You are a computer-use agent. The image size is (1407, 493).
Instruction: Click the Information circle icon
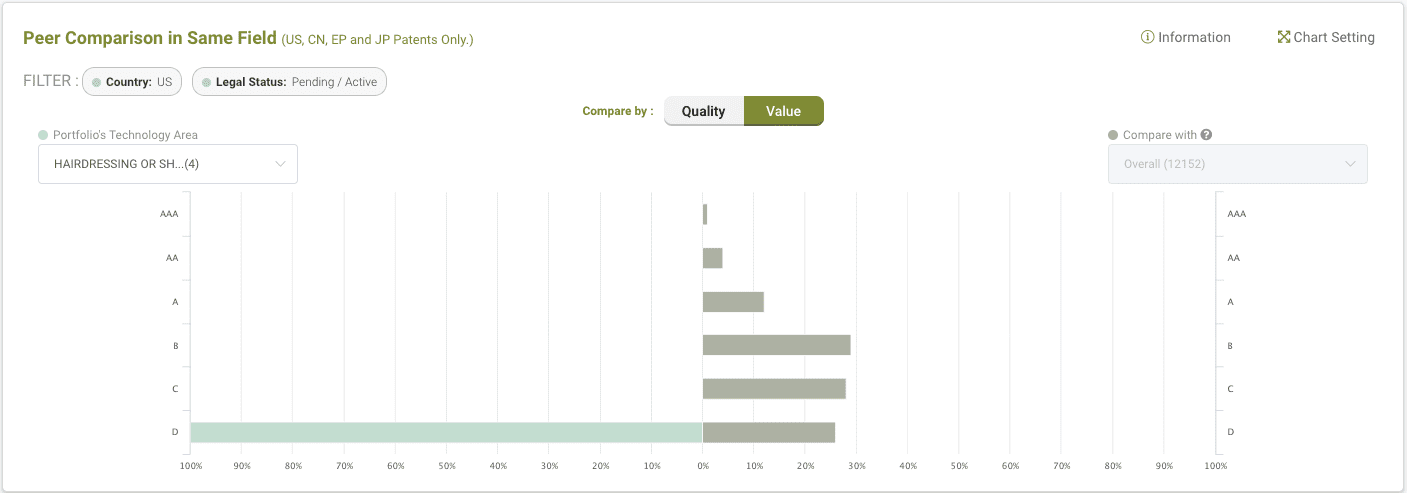click(x=1147, y=37)
